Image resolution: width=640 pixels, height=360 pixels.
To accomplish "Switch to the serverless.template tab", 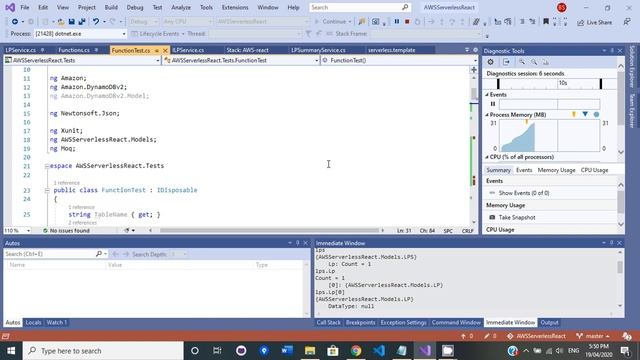I will [x=391, y=50].
